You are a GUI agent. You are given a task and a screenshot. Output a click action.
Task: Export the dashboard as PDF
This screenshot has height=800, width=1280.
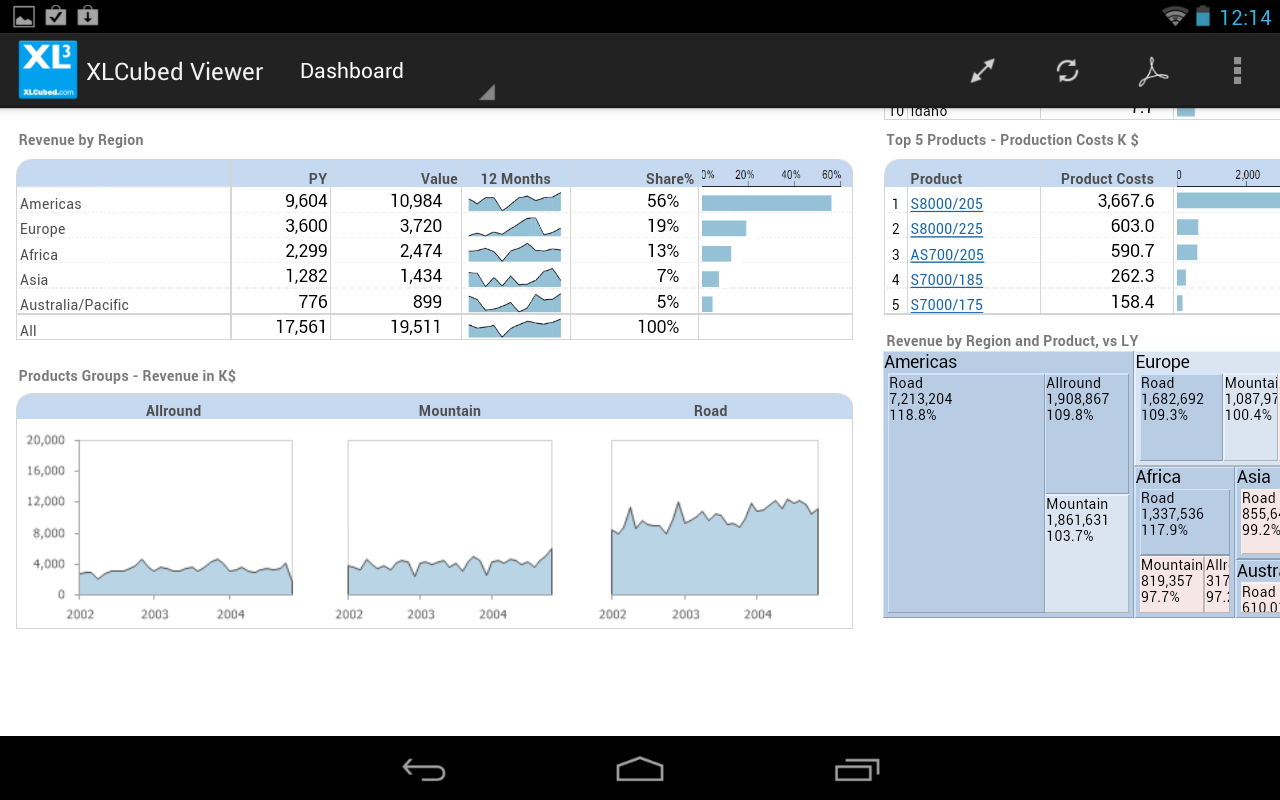[x=1153, y=70]
